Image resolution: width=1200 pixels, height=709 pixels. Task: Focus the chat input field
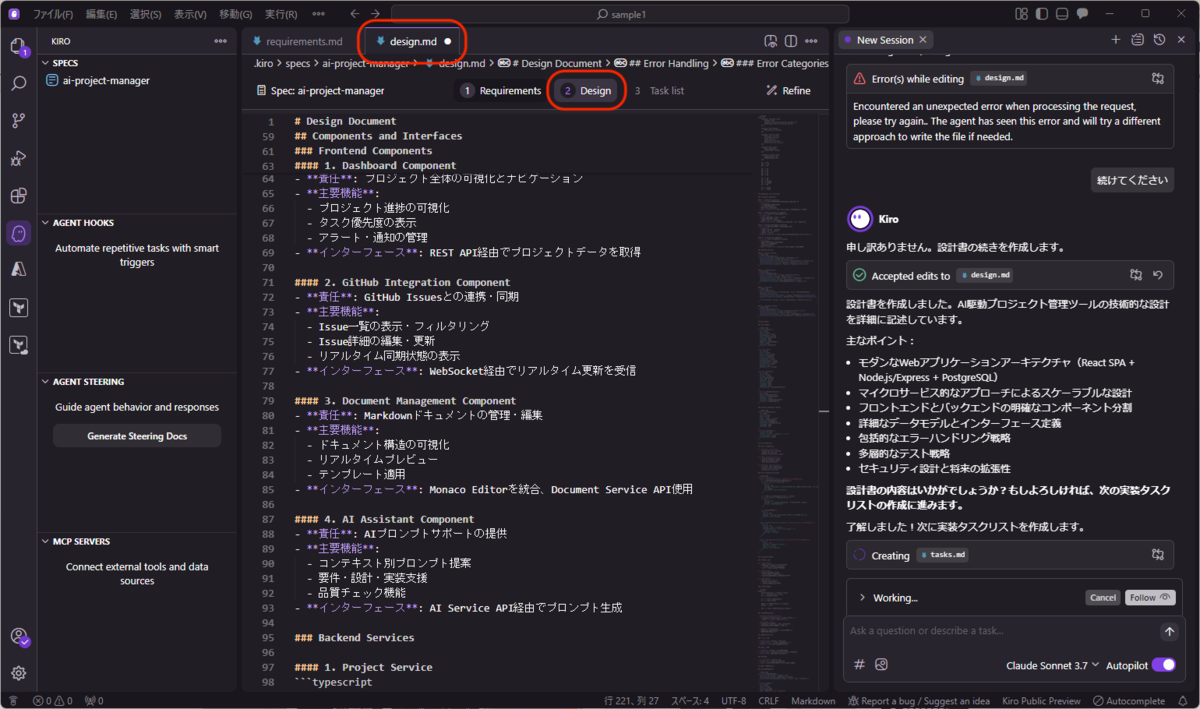point(1000,631)
